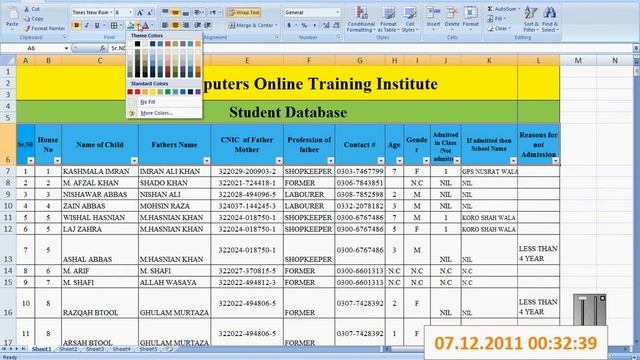Open Sort & Filter

531,19
